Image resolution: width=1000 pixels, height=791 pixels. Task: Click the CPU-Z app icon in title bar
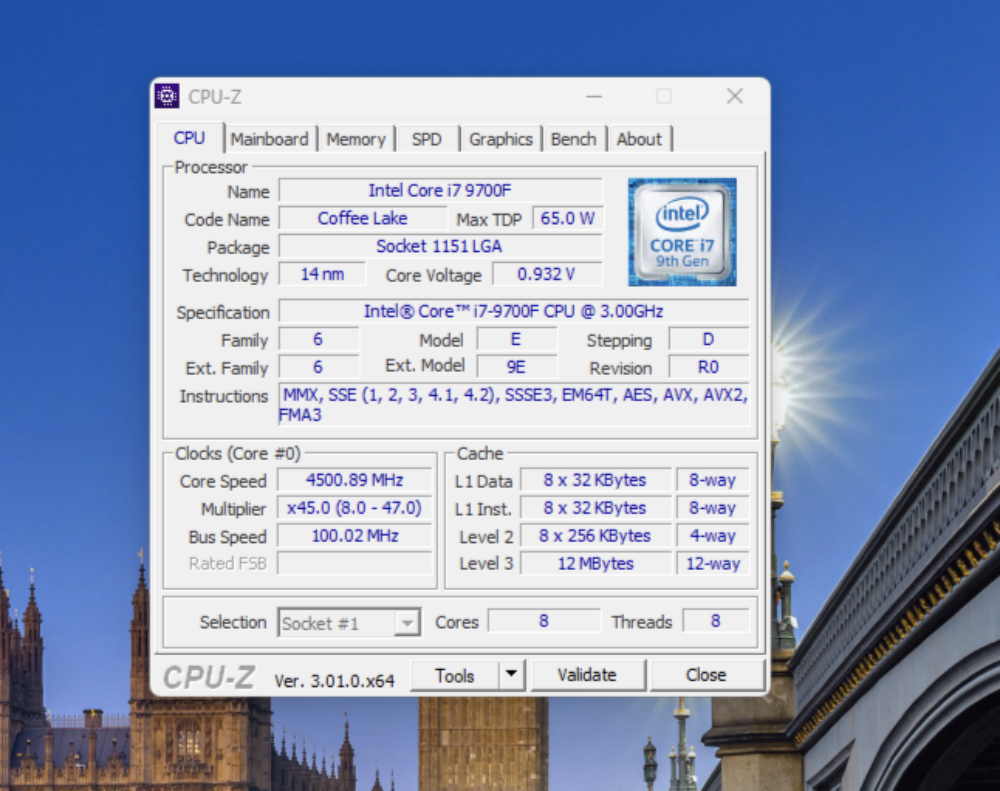(167, 96)
